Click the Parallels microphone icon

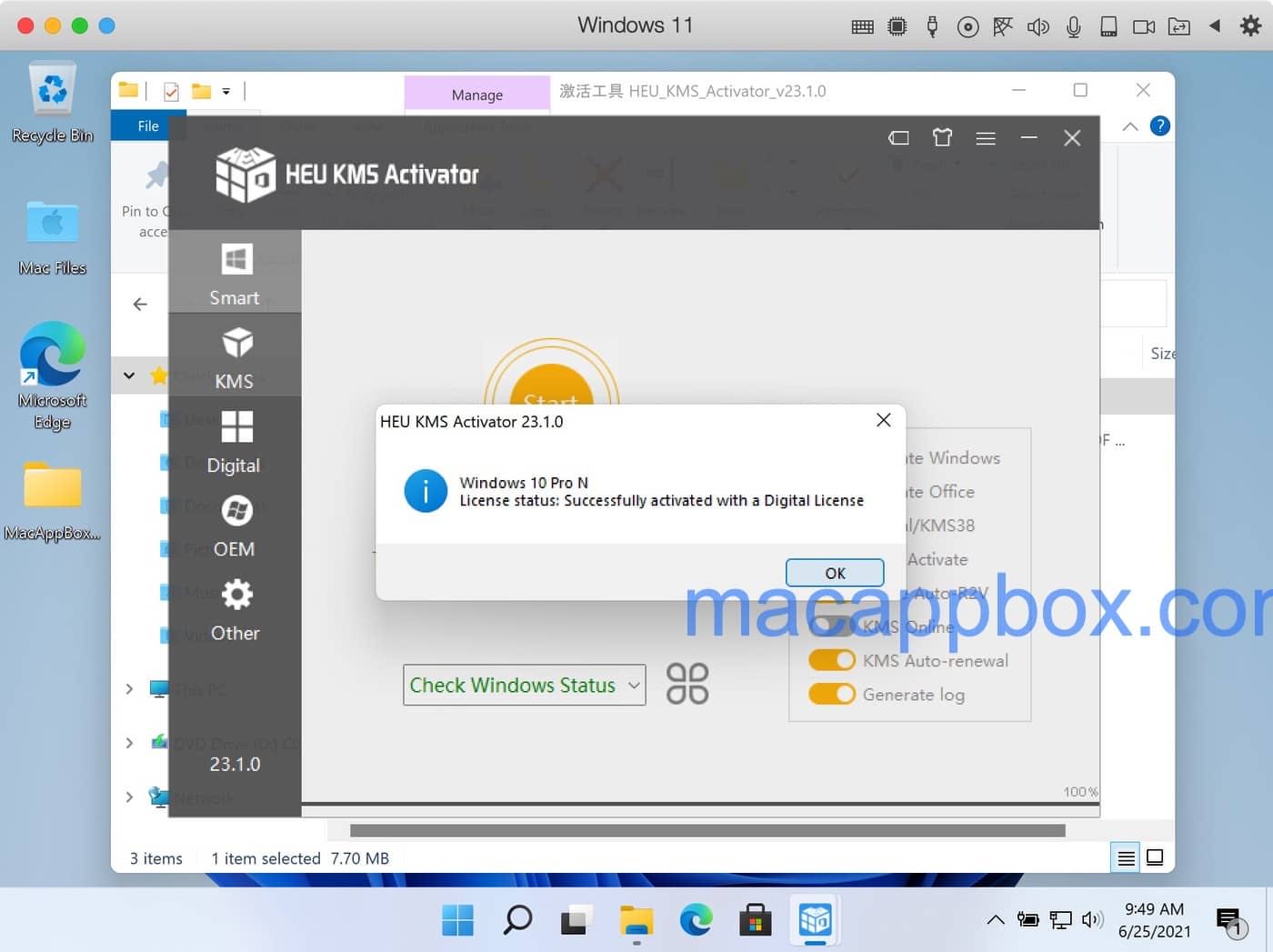coord(1073,26)
